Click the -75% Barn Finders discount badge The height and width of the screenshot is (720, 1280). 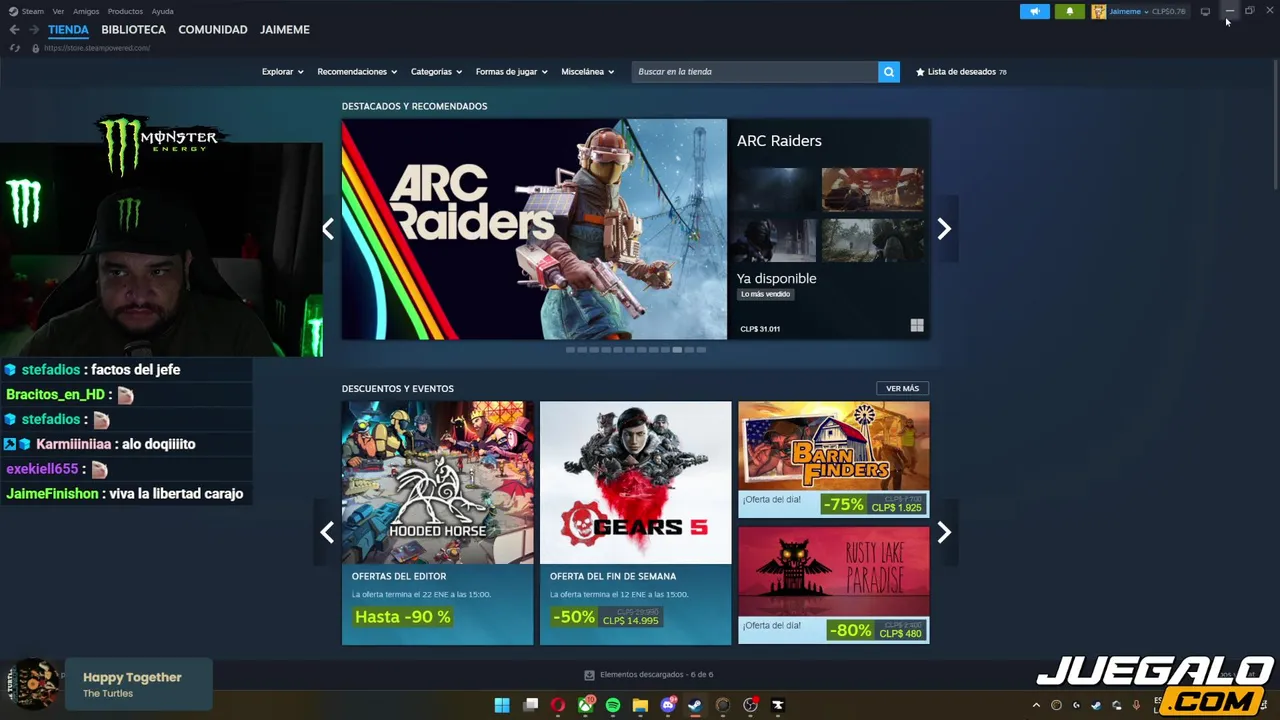[x=843, y=505]
